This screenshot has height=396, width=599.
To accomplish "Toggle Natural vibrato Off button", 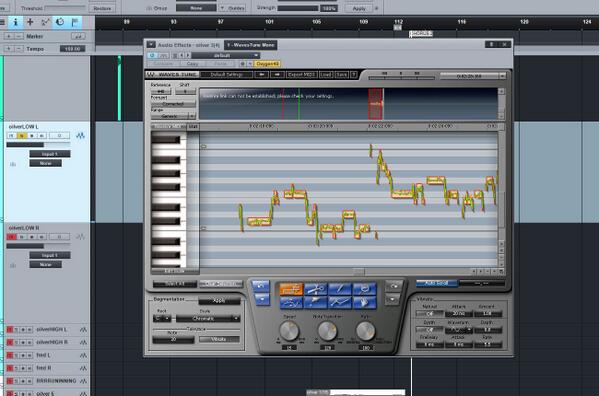I will (430, 314).
